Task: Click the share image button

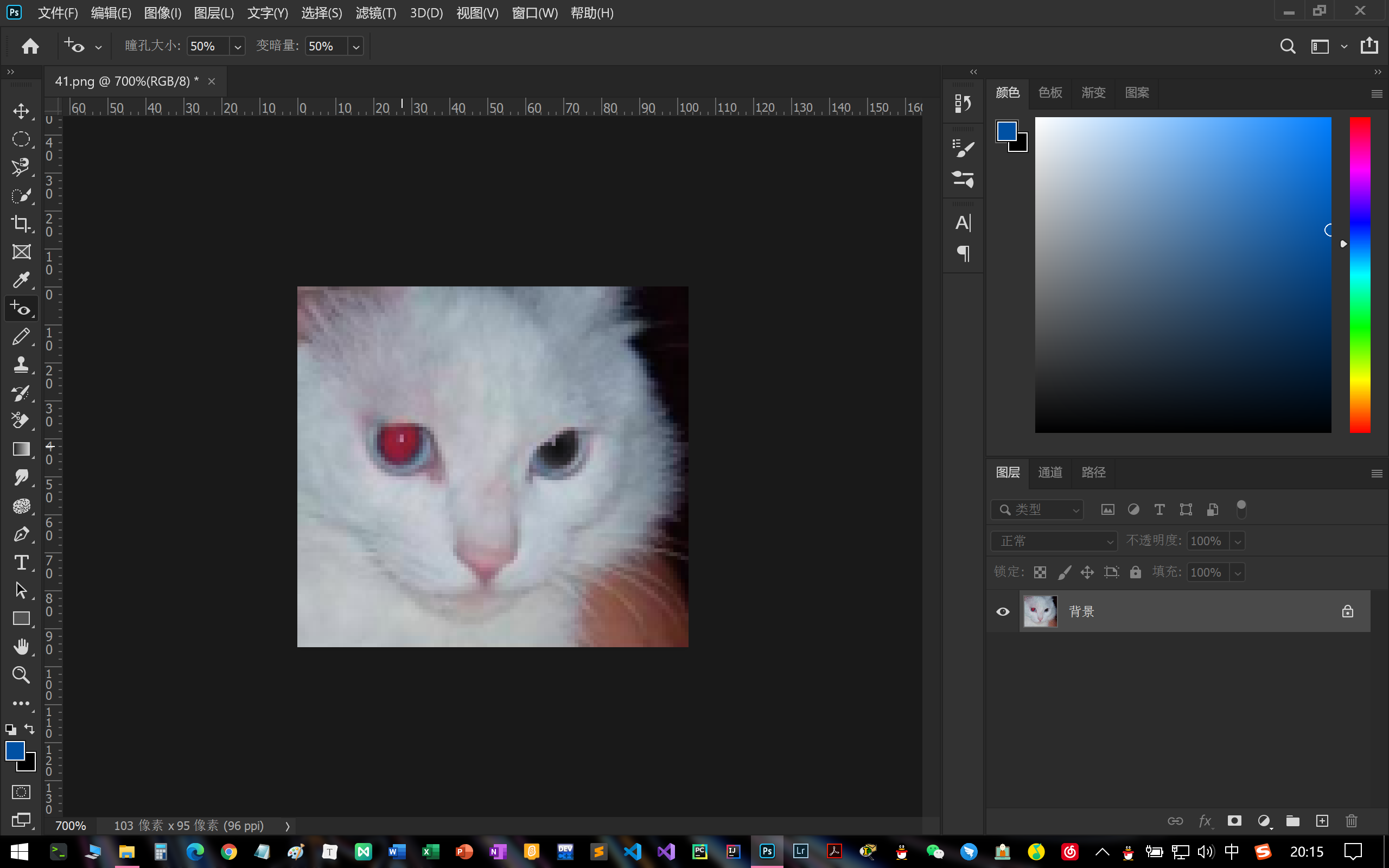Action: (1369, 46)
